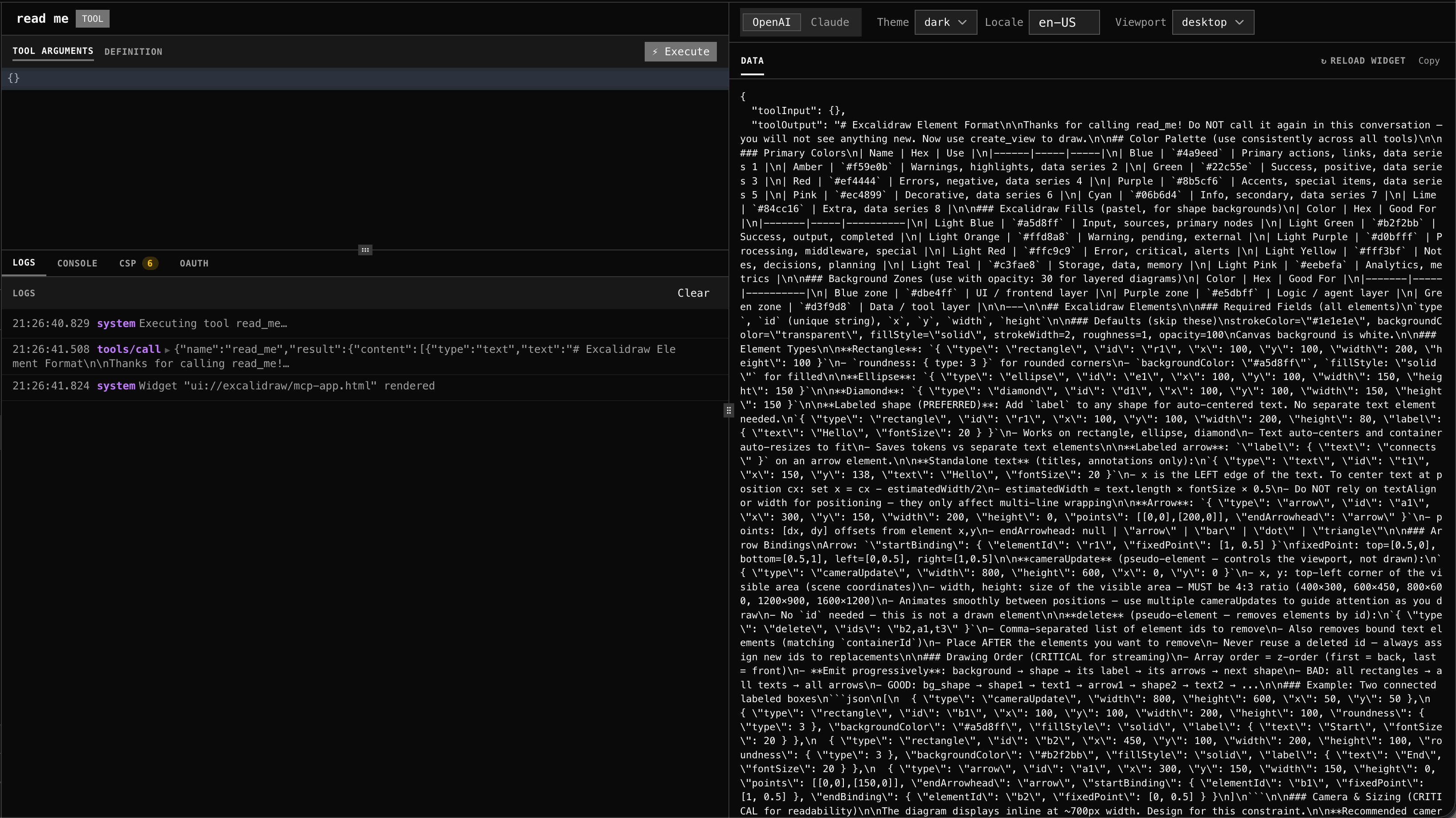Choose the OpenAI host toggle

click(x=771, y=22)
